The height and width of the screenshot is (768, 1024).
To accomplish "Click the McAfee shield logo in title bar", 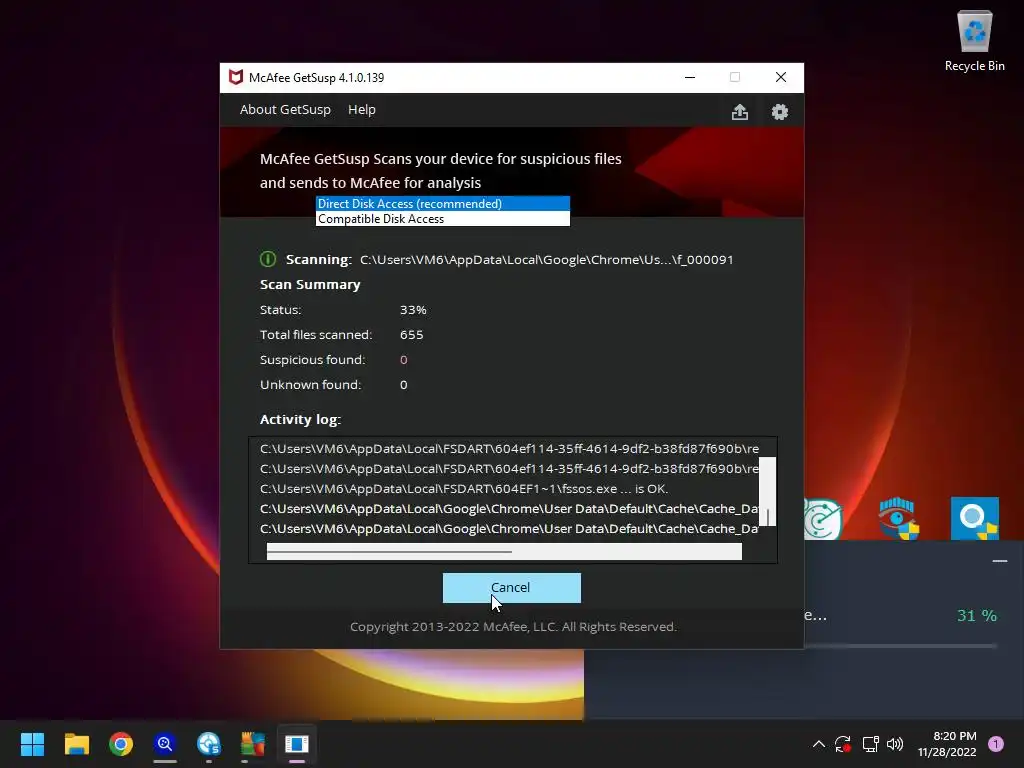I will (236, 77).
